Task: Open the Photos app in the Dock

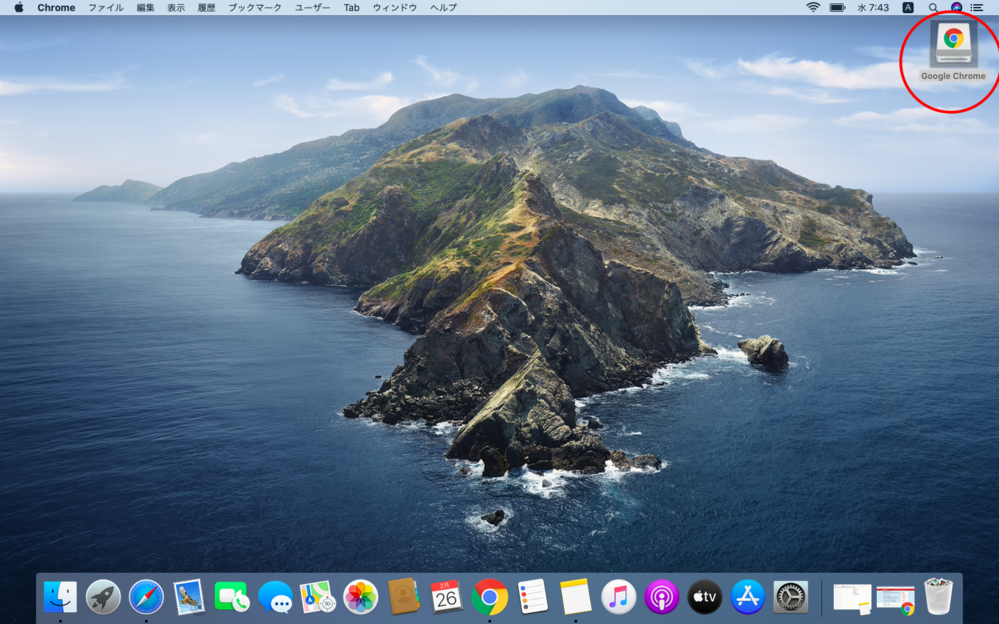Action: 360,597
